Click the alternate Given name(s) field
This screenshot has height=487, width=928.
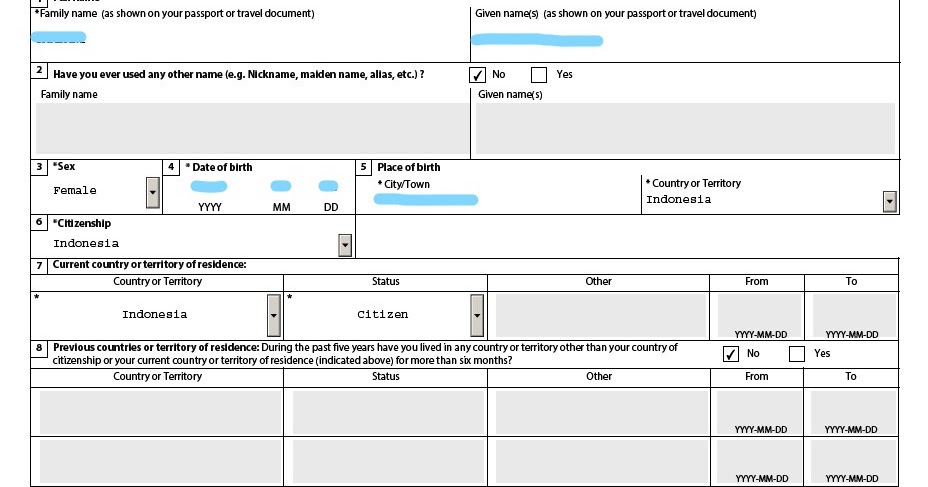(x=685, y=128)
